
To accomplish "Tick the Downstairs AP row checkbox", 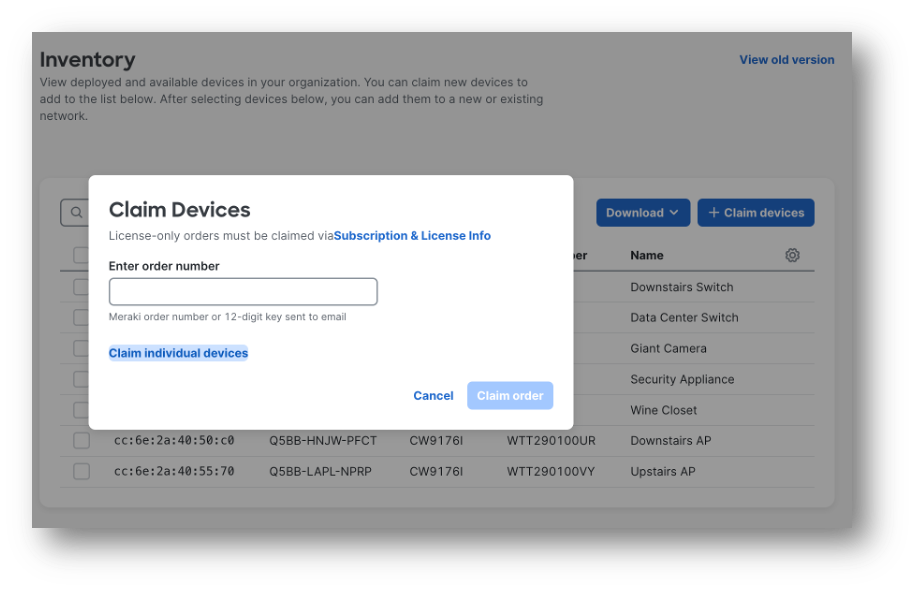I will (x=82, y=440).
